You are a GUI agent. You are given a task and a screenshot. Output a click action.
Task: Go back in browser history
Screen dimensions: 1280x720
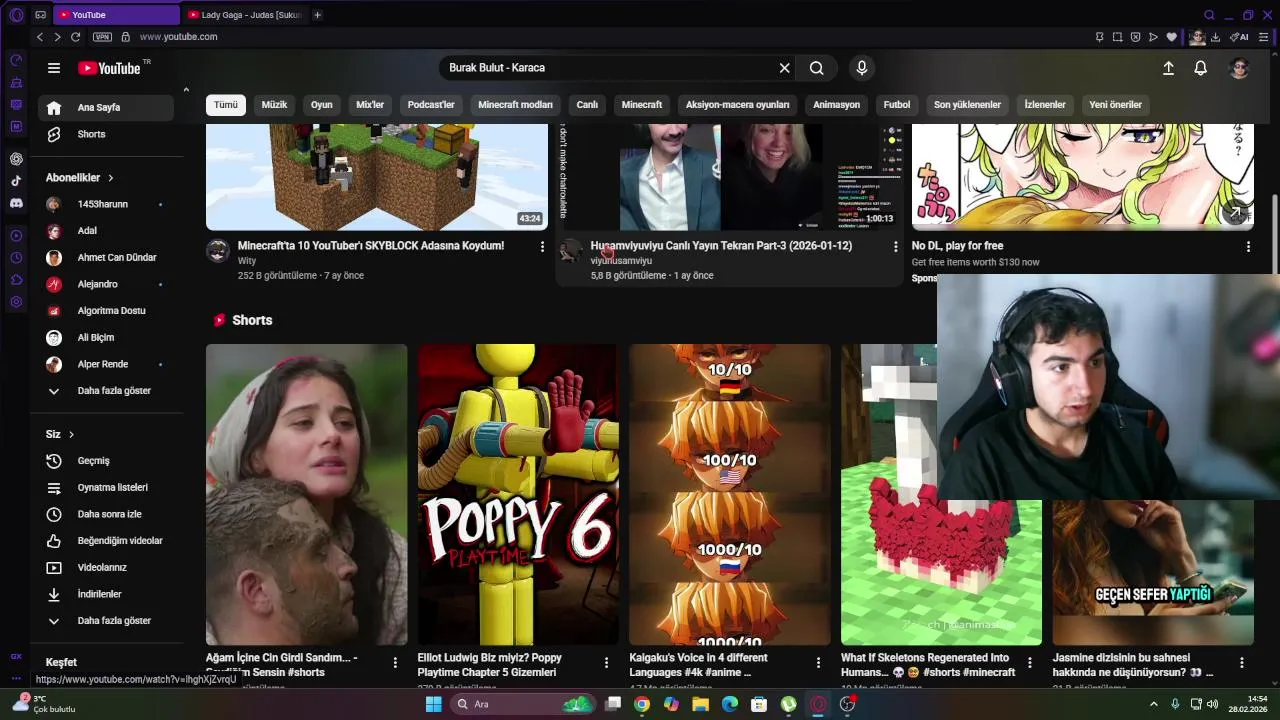[x=40, y=37]
